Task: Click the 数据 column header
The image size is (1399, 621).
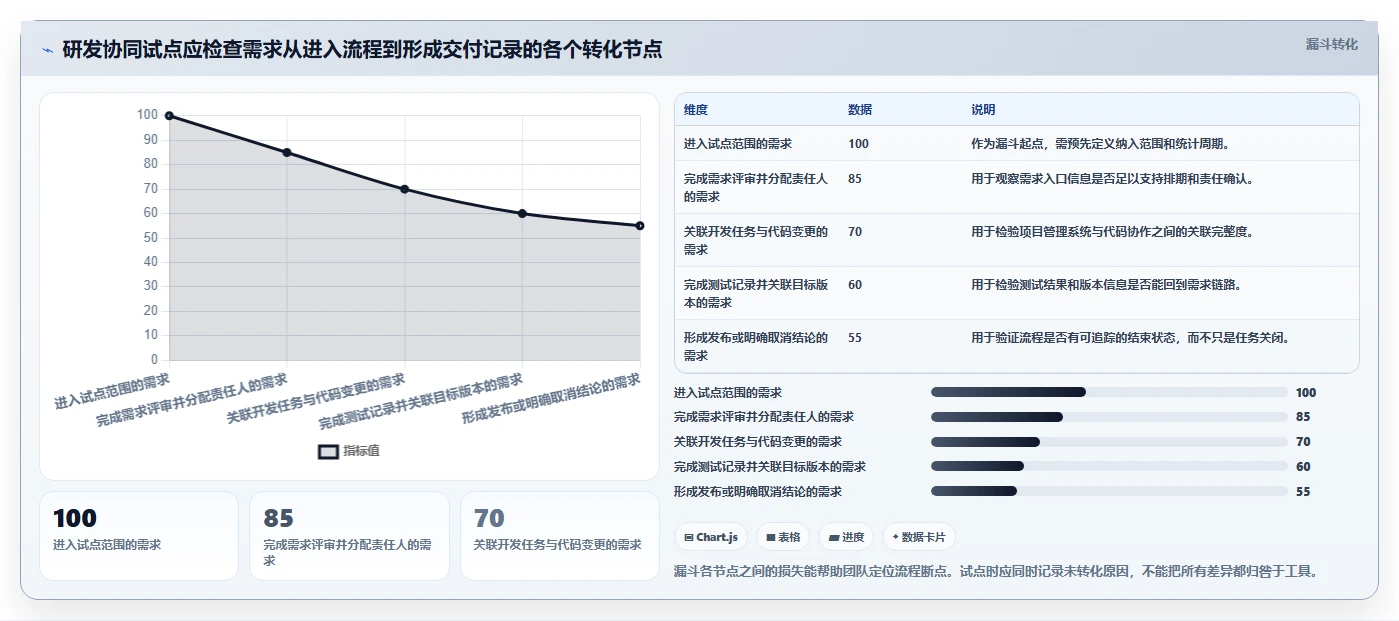Action: [x=860, y=110]
